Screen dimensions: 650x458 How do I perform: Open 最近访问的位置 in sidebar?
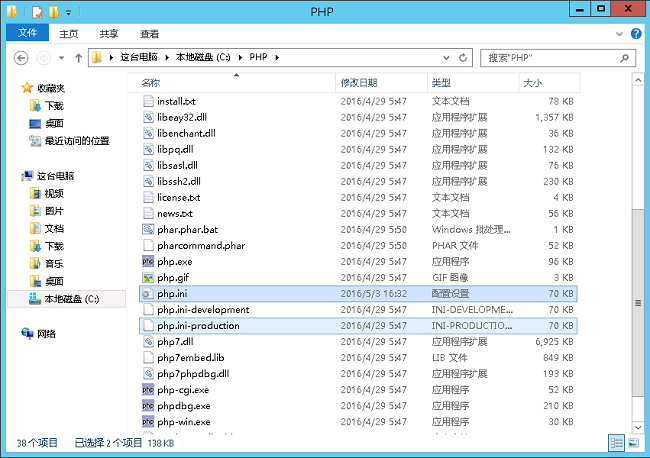[x=77, y=141]
